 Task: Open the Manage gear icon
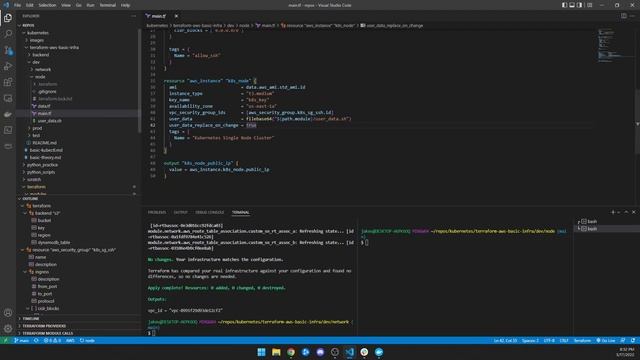tap(8, 329)
